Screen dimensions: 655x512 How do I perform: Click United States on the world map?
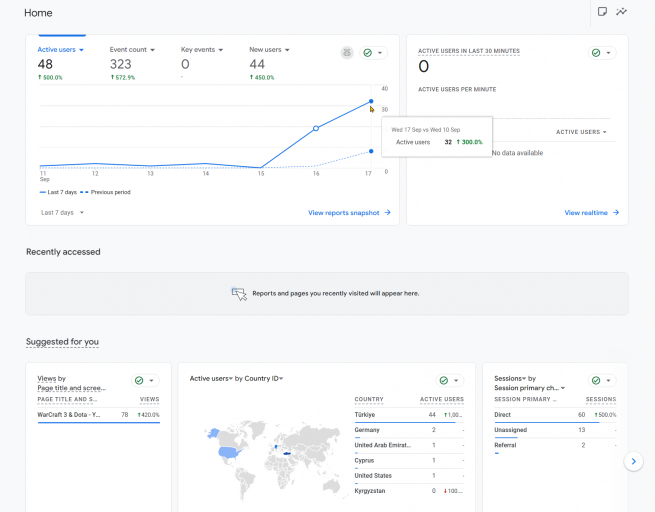point(230,452)
